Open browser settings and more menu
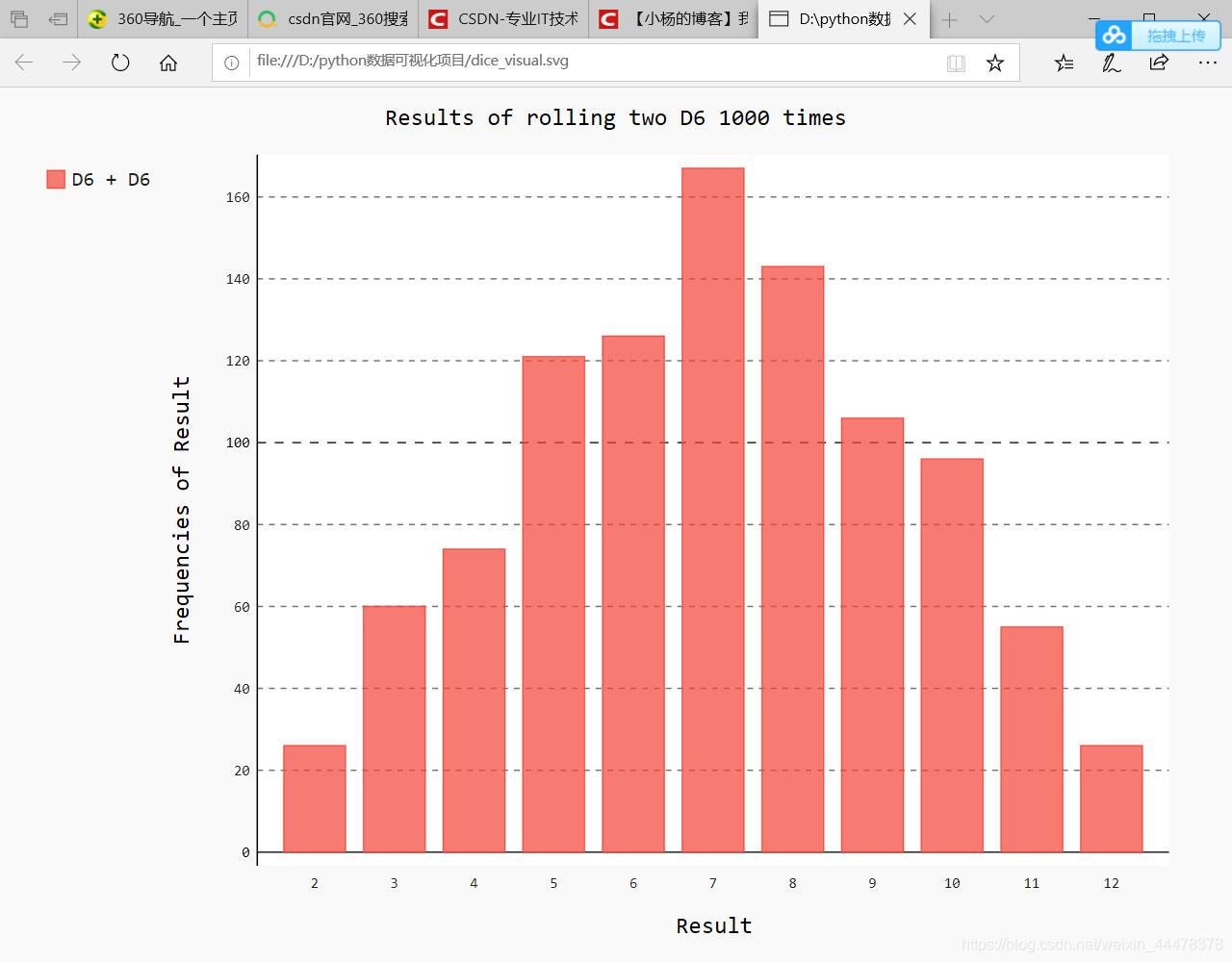The image size is (1232, 962). [x=1207, y=63]
